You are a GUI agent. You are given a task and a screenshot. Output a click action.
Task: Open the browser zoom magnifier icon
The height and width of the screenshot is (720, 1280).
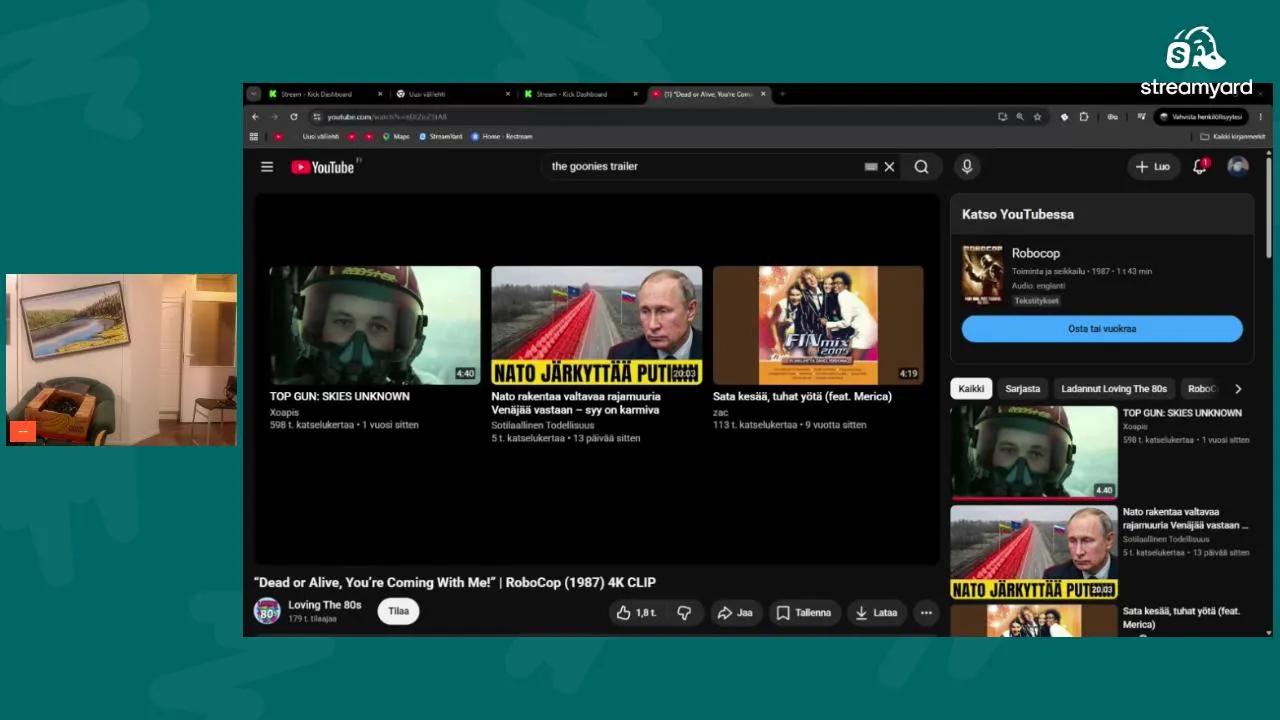coord(1020,117)
